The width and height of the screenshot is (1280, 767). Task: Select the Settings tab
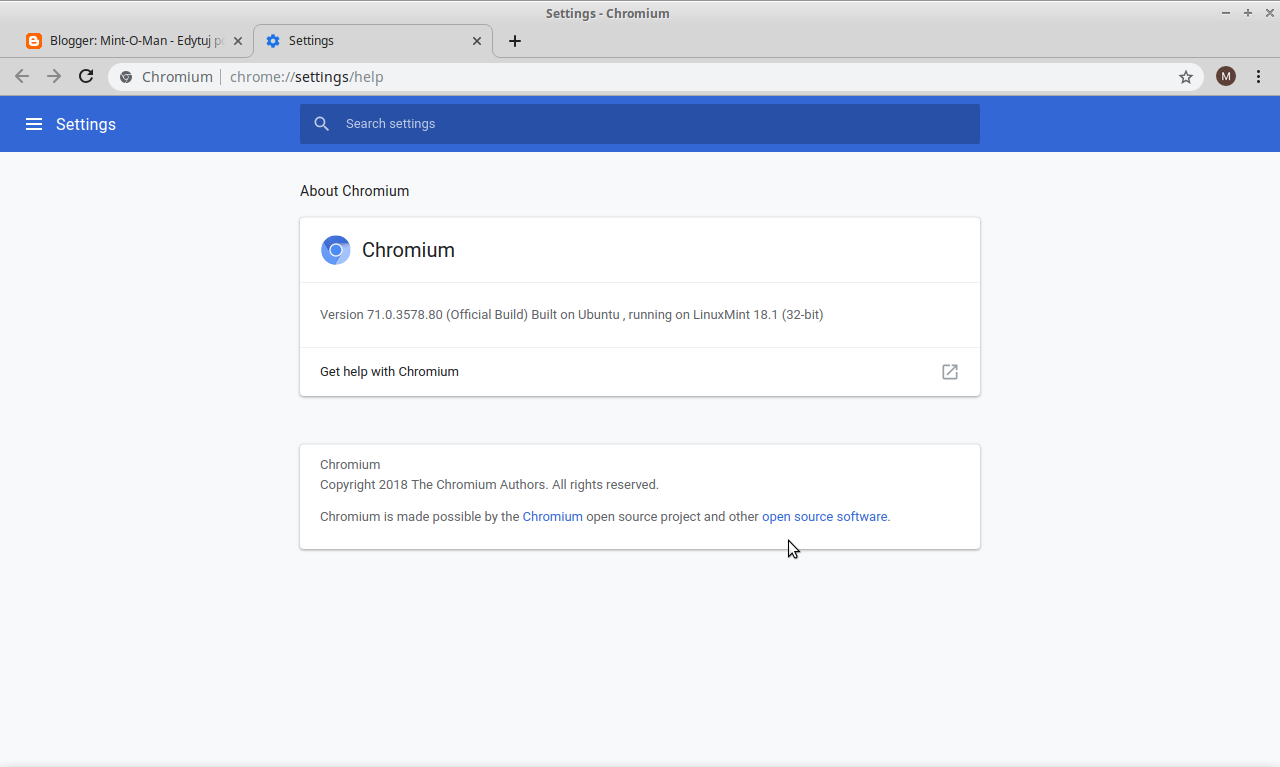pyautogui.click(x=373, y=41)
